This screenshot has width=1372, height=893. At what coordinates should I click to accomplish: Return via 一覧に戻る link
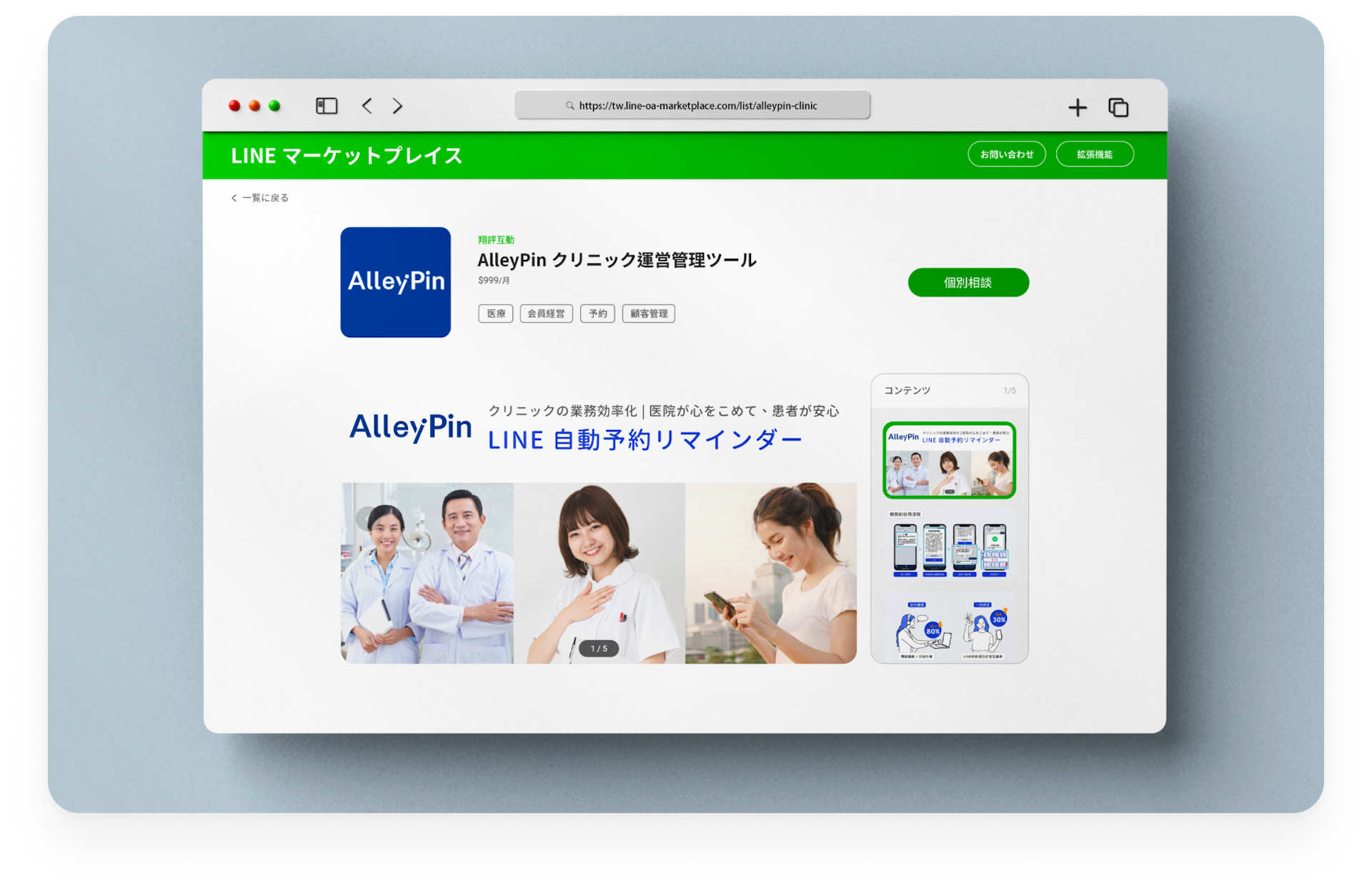click(x=260, y=198)
